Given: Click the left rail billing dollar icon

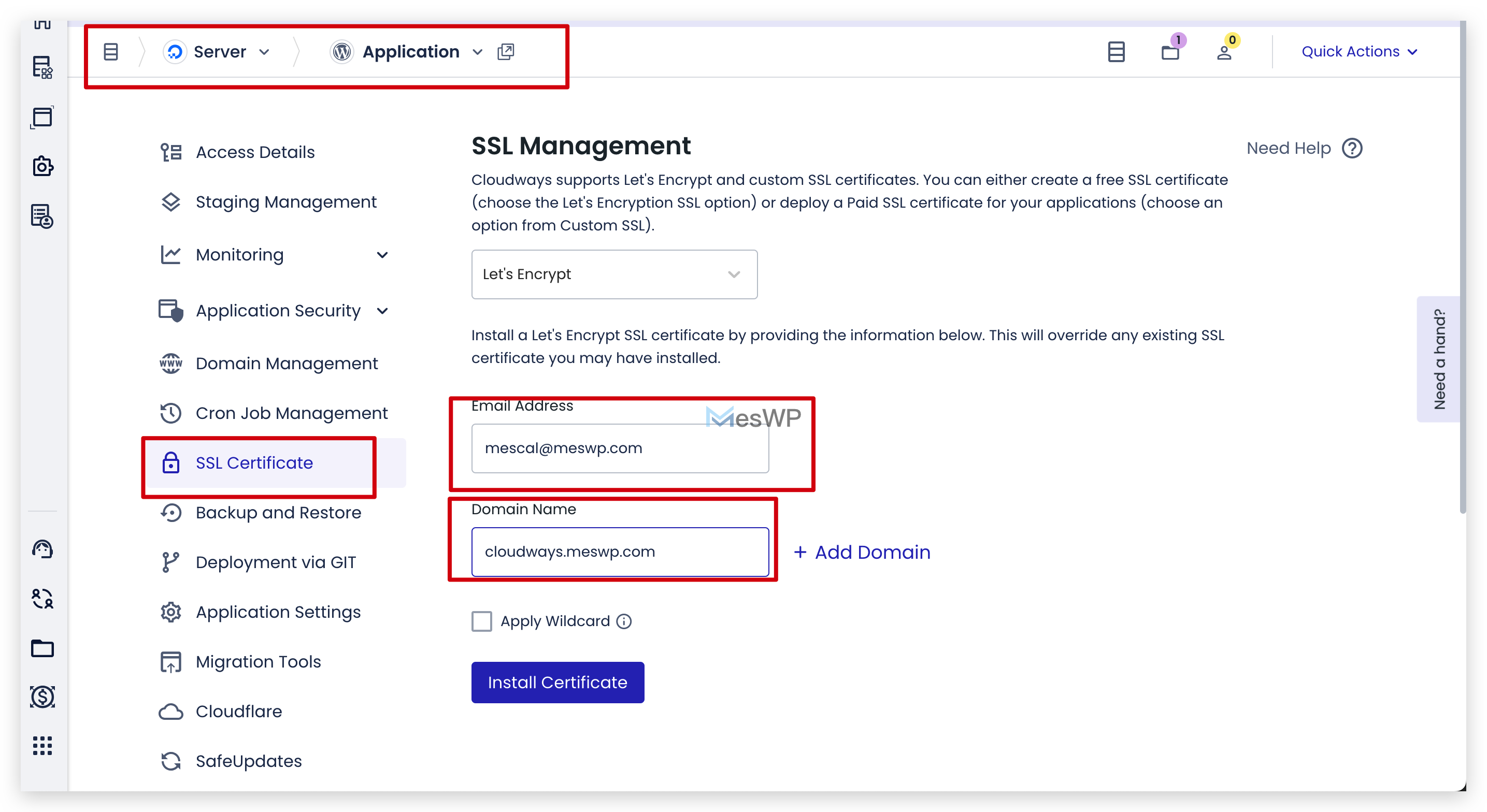Looking at the screenshot, I should click(x=42, y=697).
